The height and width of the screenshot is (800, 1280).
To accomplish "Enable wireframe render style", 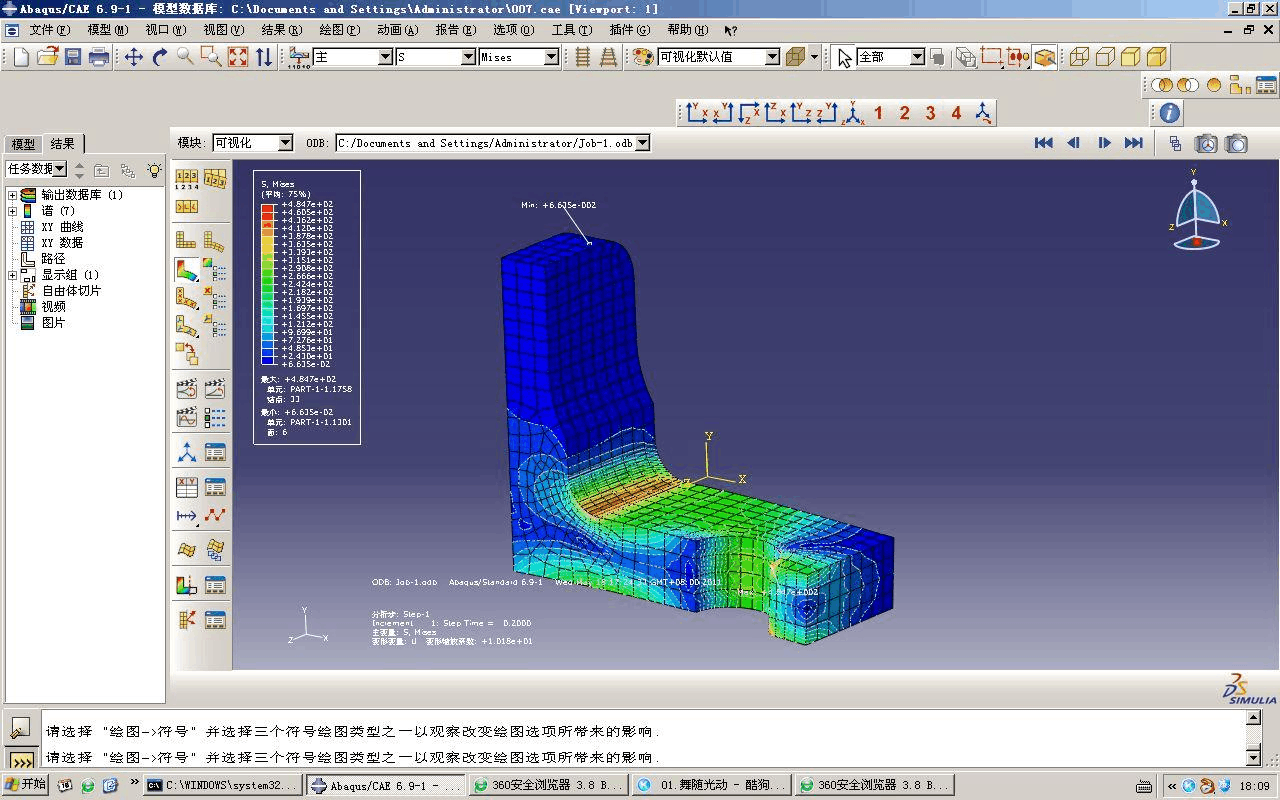I will coord(1078,57).
